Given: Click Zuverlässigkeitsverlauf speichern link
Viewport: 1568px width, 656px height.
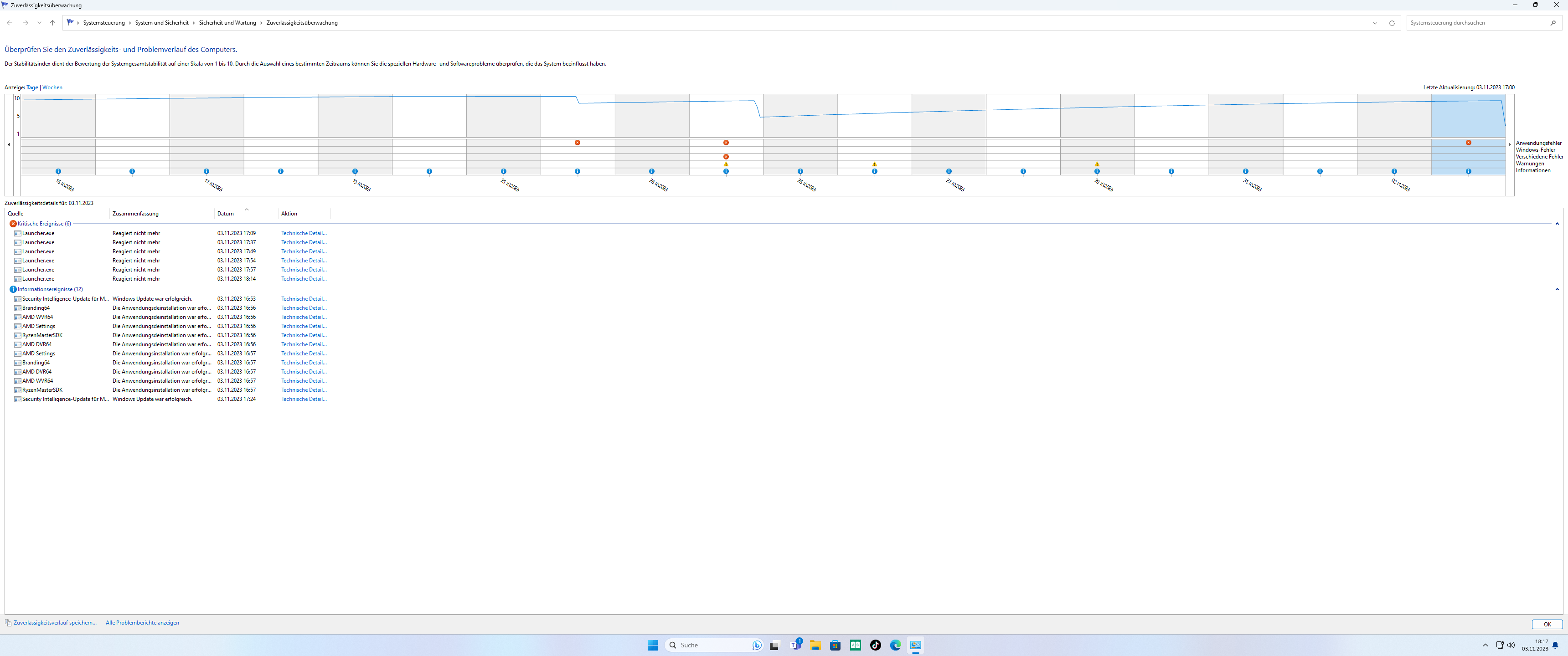Looking at the screenshot, I should point(55,623).
